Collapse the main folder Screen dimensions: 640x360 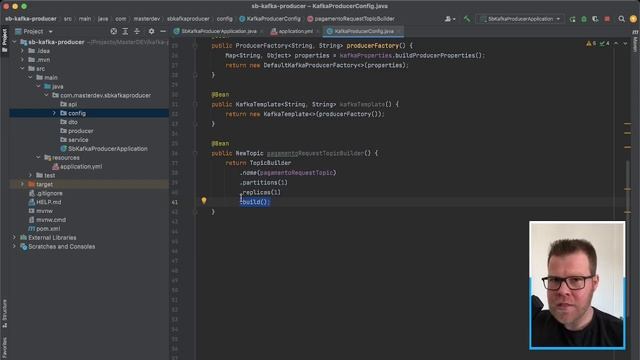(31, 78)
